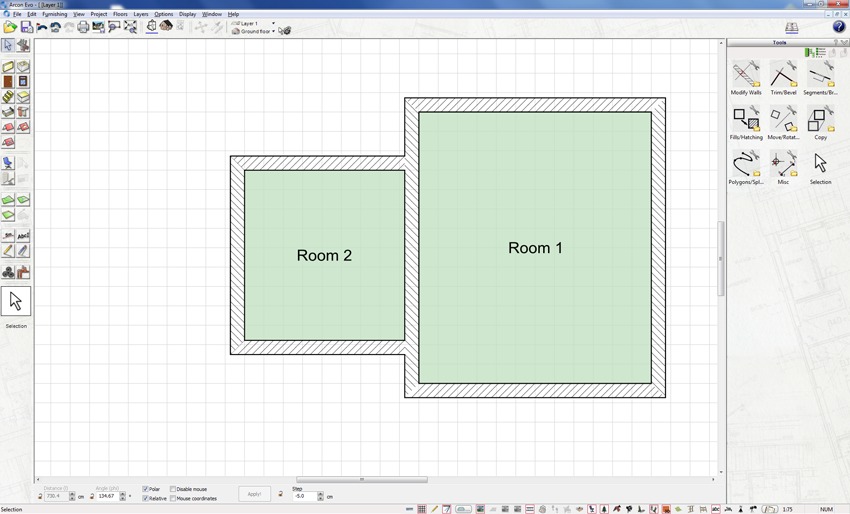Click the floor visibility icon beside Ground floor

[285, 31]
